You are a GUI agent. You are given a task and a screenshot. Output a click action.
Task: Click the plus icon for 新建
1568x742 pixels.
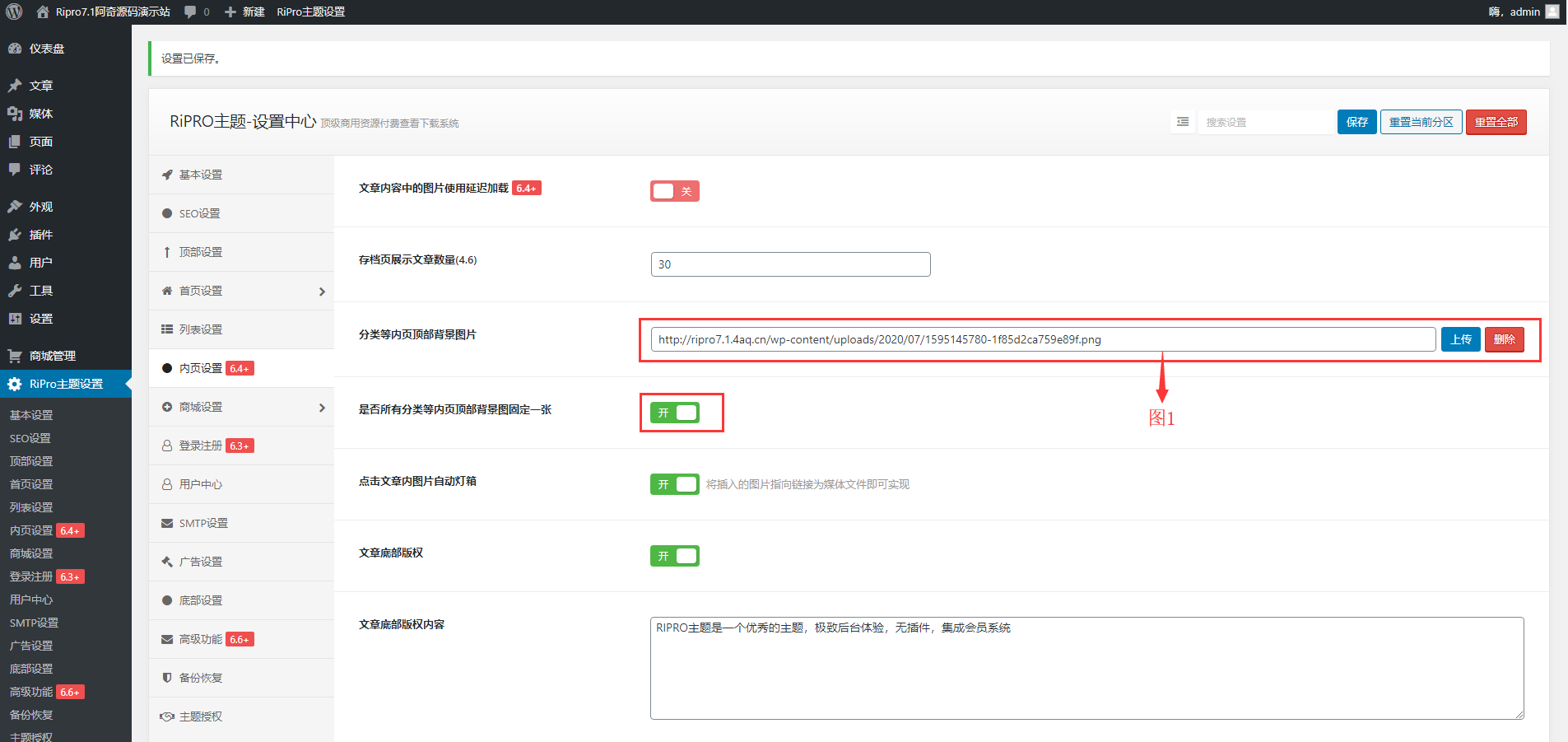[230, 12]
